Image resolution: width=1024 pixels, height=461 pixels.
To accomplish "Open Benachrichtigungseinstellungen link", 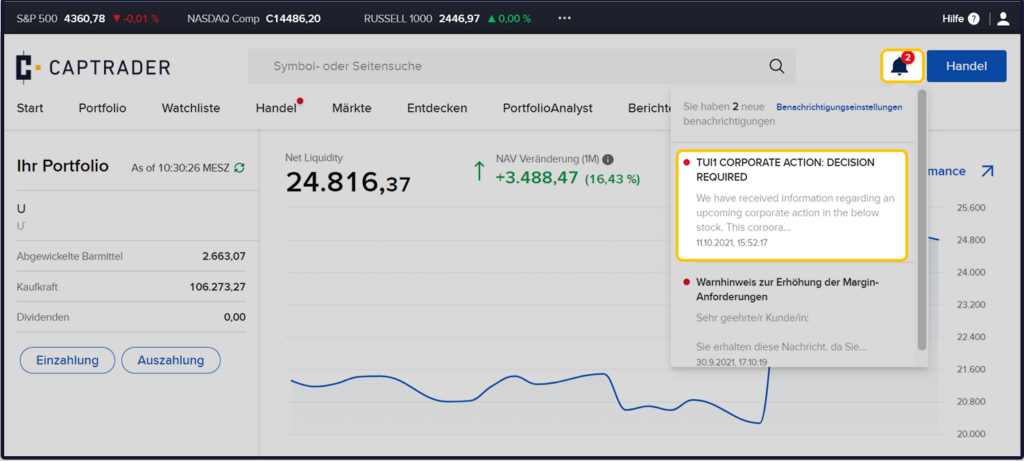I will (839, 107).
